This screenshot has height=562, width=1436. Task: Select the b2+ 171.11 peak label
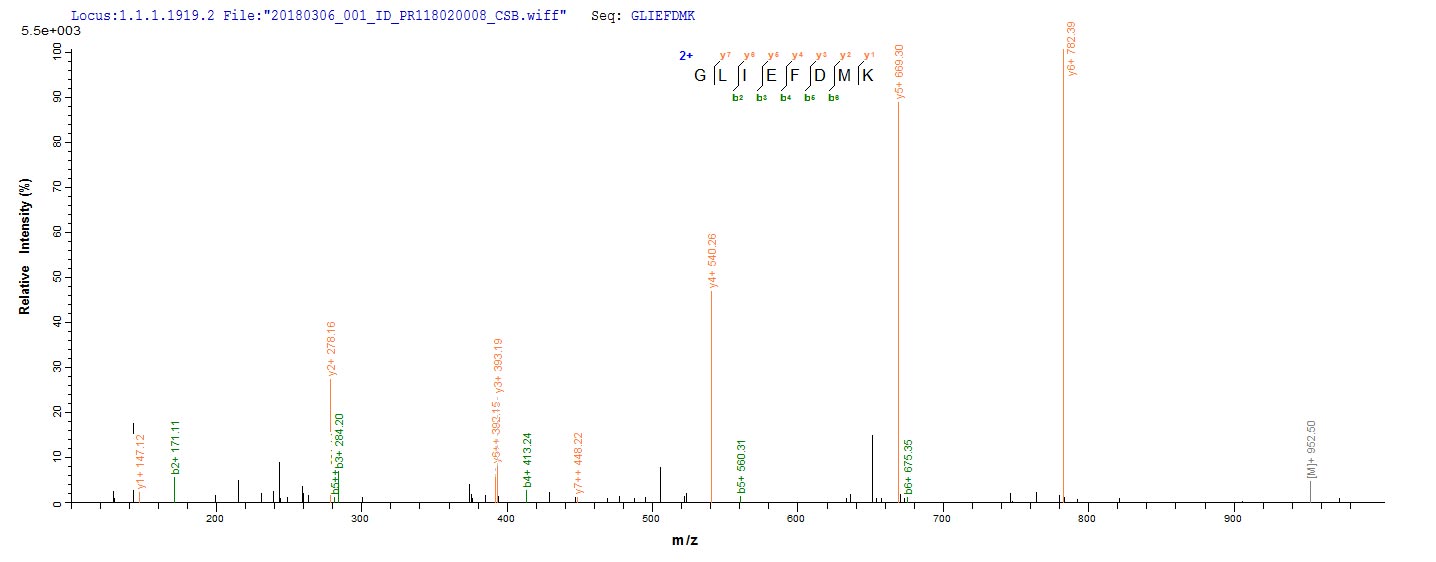pos(176,446)
